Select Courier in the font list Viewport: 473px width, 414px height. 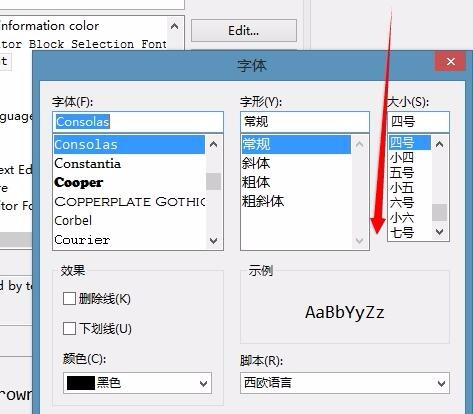(x=129, y=240)
